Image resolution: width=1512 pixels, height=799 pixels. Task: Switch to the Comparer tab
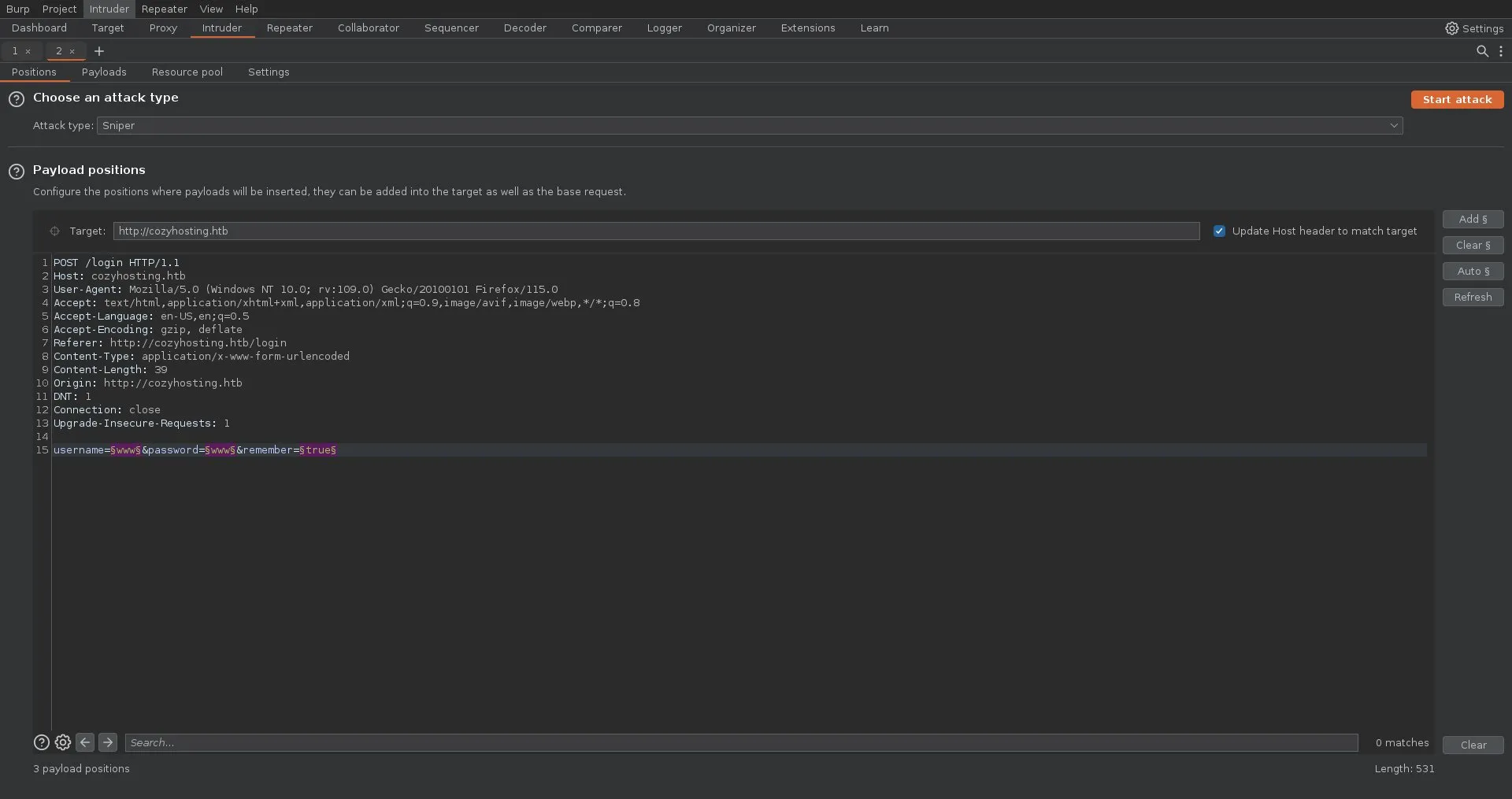597,28
